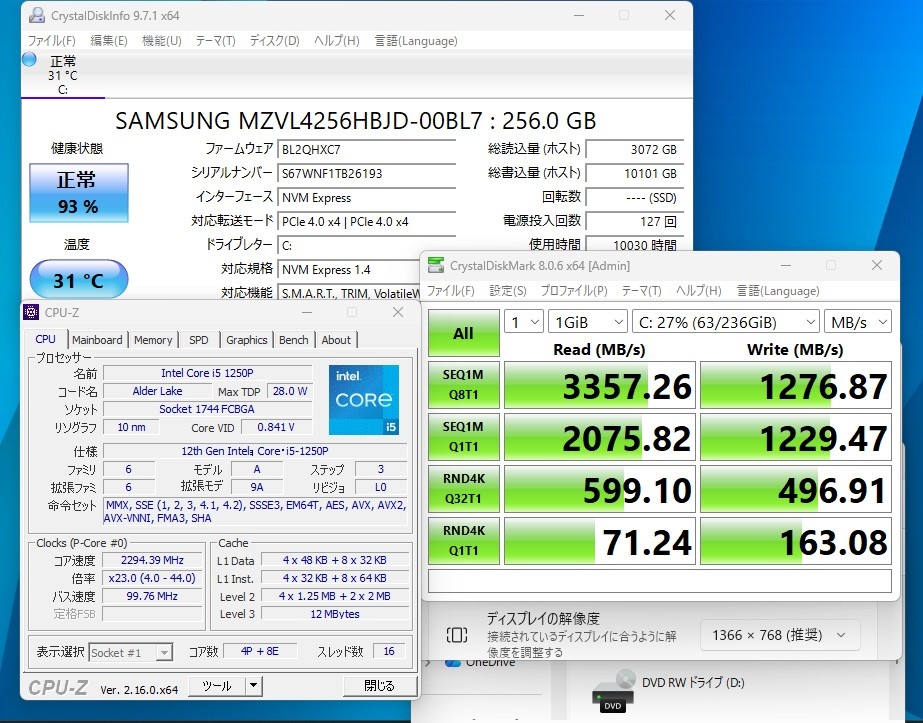Run the SEQ1M Q8T1 test

pos(463,385)
